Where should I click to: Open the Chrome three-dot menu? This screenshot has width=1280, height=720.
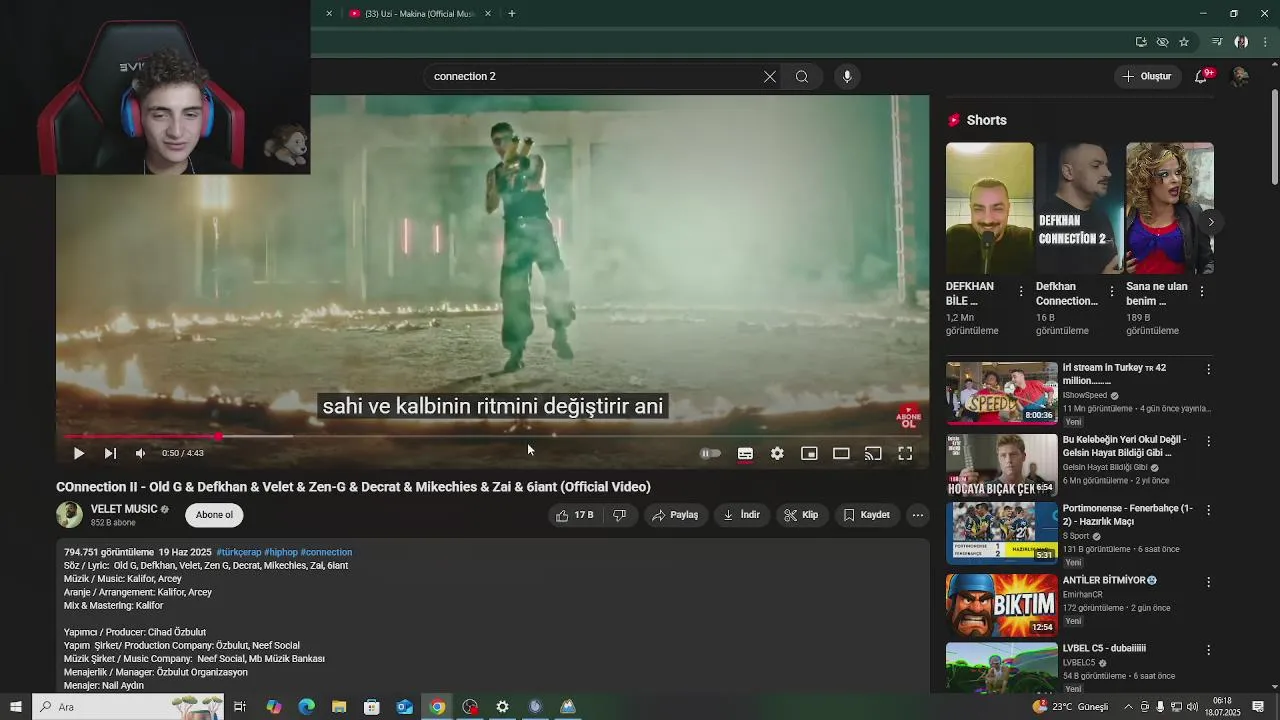tap(1265, 42)
